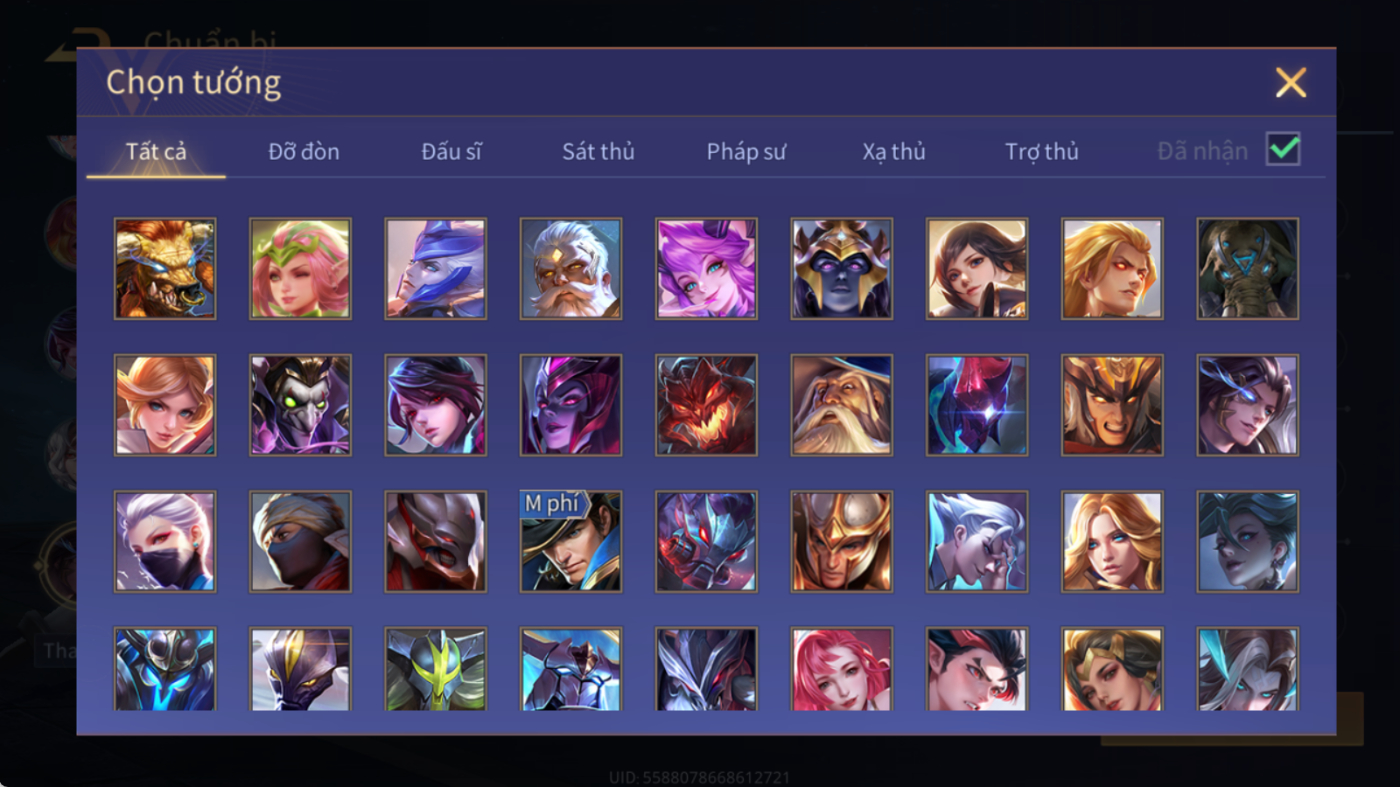Choose the green-eyed plague mask hero
Viewport: 1400px width, 787px height.
(300, 405)
